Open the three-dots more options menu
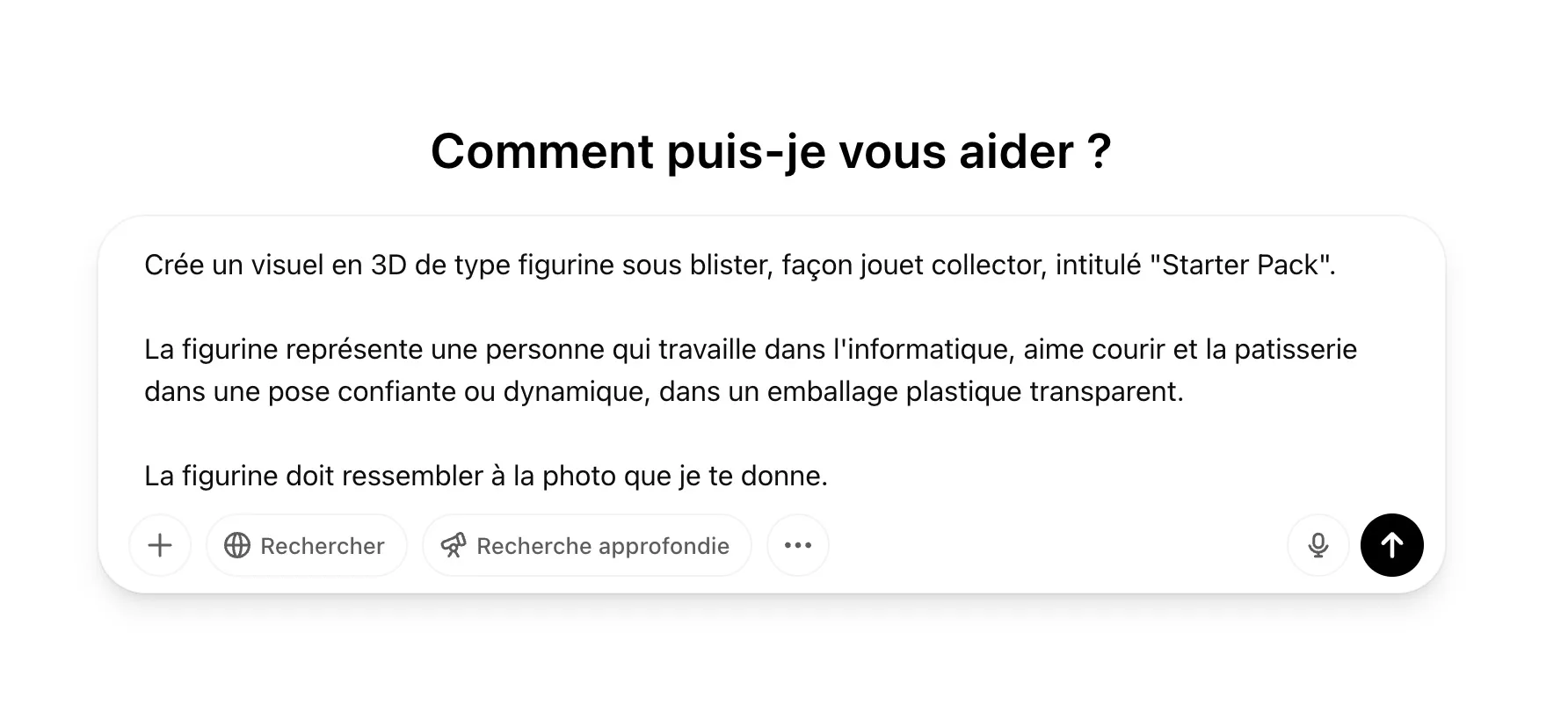This screenshot has width=1568, height=728. tap(798, 545)
